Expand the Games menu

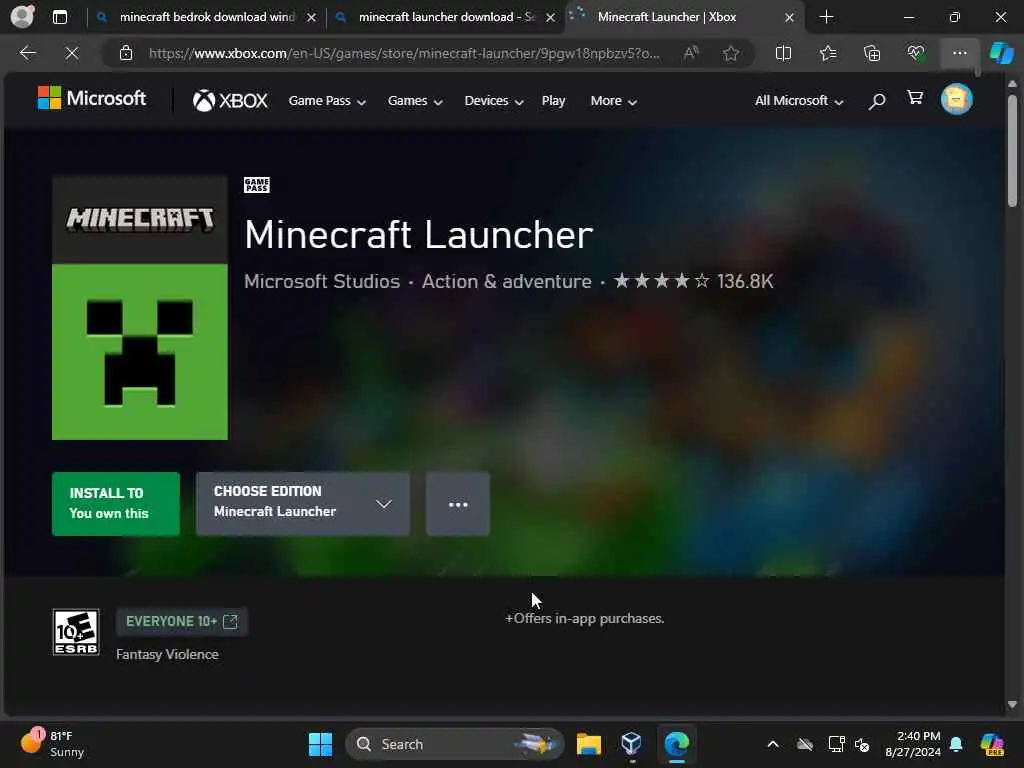click(x=415, y=101)
